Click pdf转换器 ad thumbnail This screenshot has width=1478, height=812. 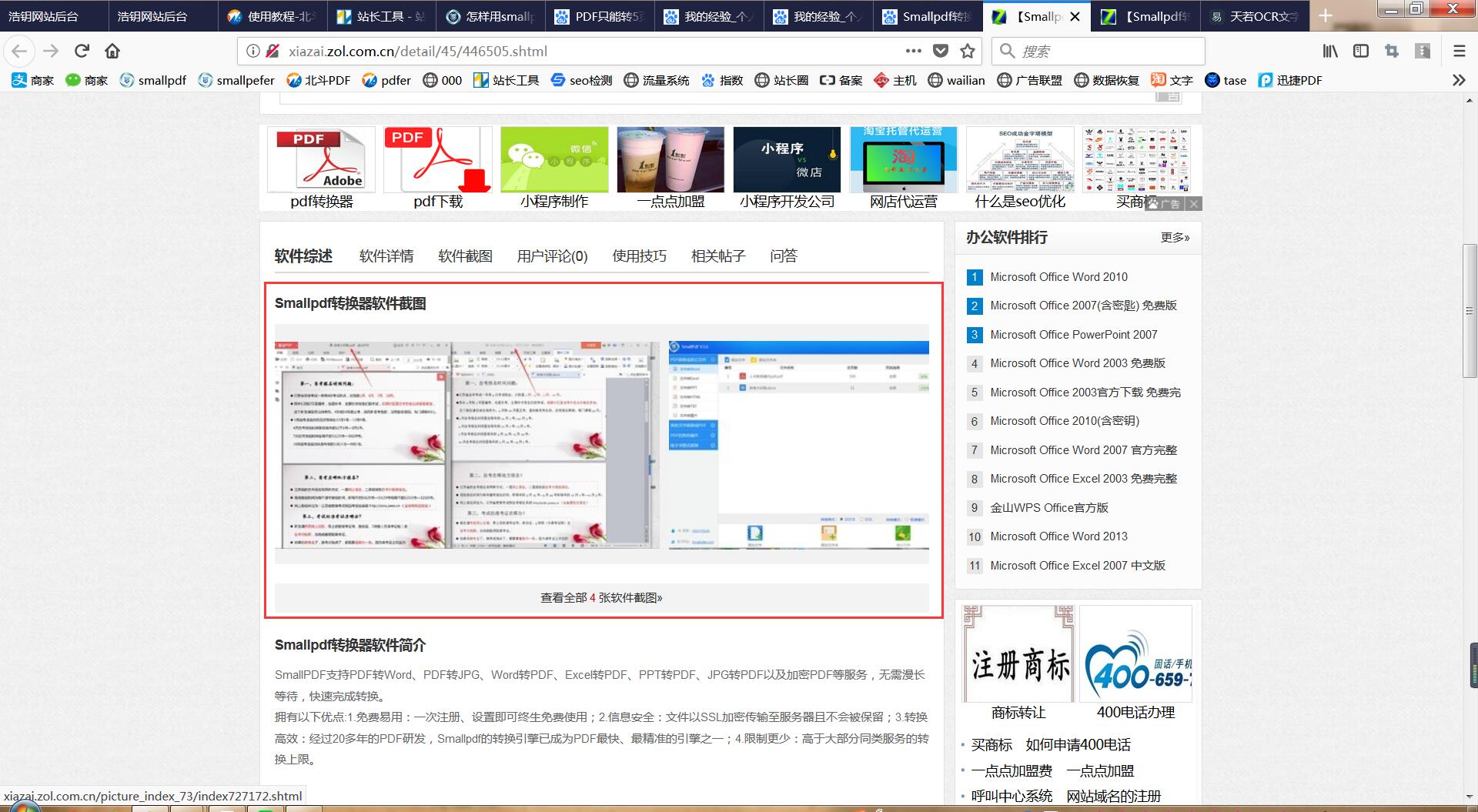(x=321, y=160)
